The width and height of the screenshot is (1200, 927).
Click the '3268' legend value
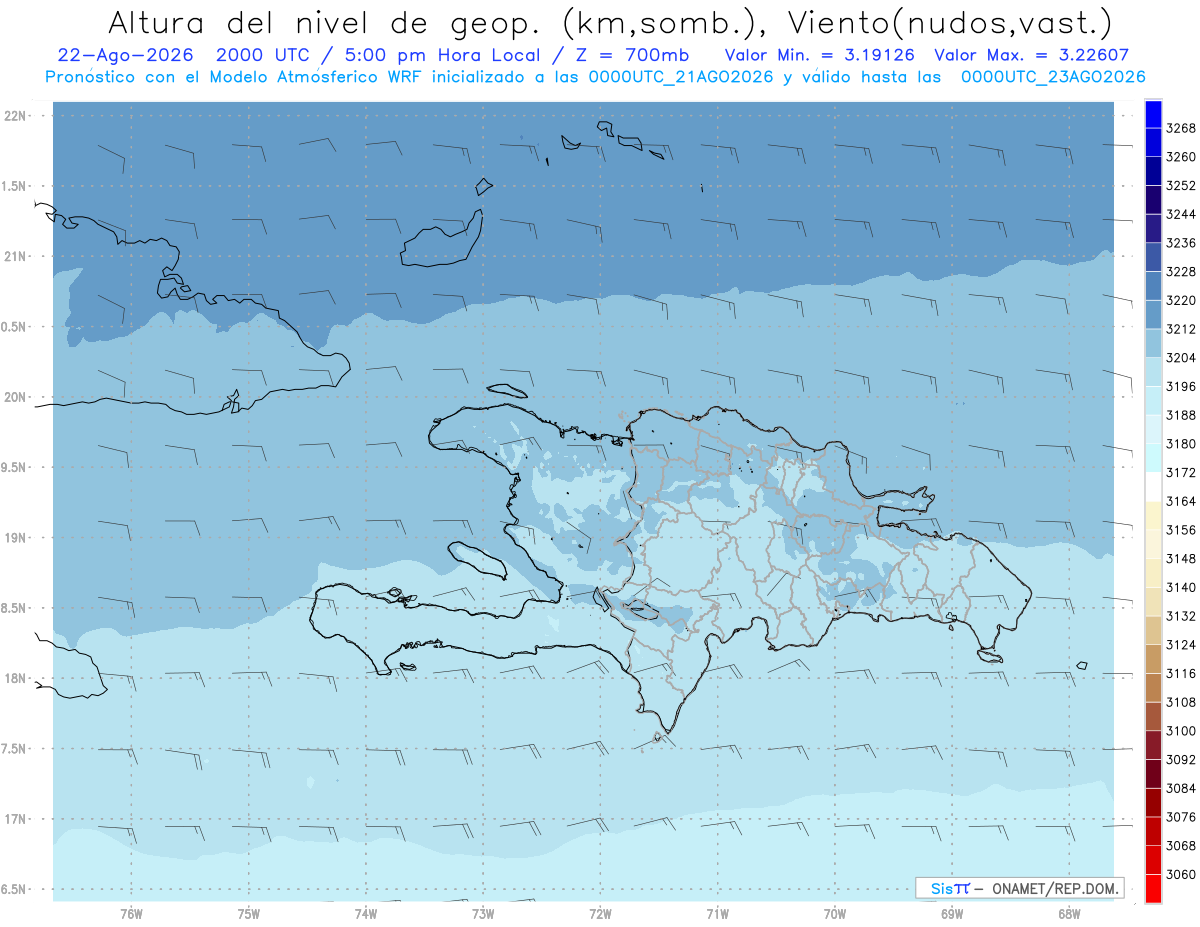1181,128
